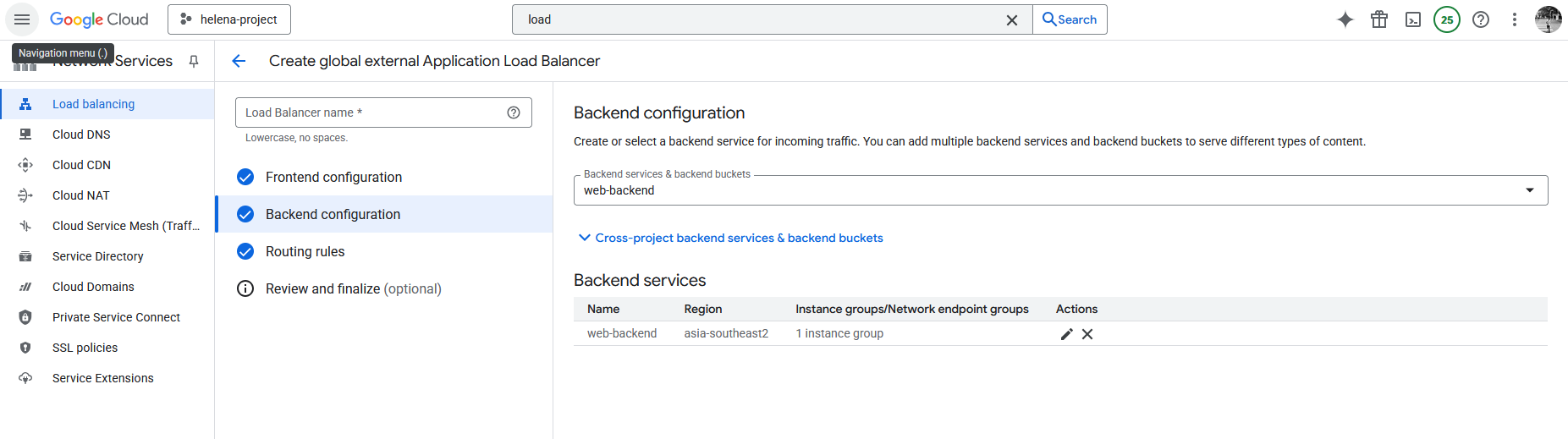The height and width of the screenshot is (439, 1568).
Task: Open the notifications badge showing 25
Action: pyautogui.click(x=1447, y=19)
